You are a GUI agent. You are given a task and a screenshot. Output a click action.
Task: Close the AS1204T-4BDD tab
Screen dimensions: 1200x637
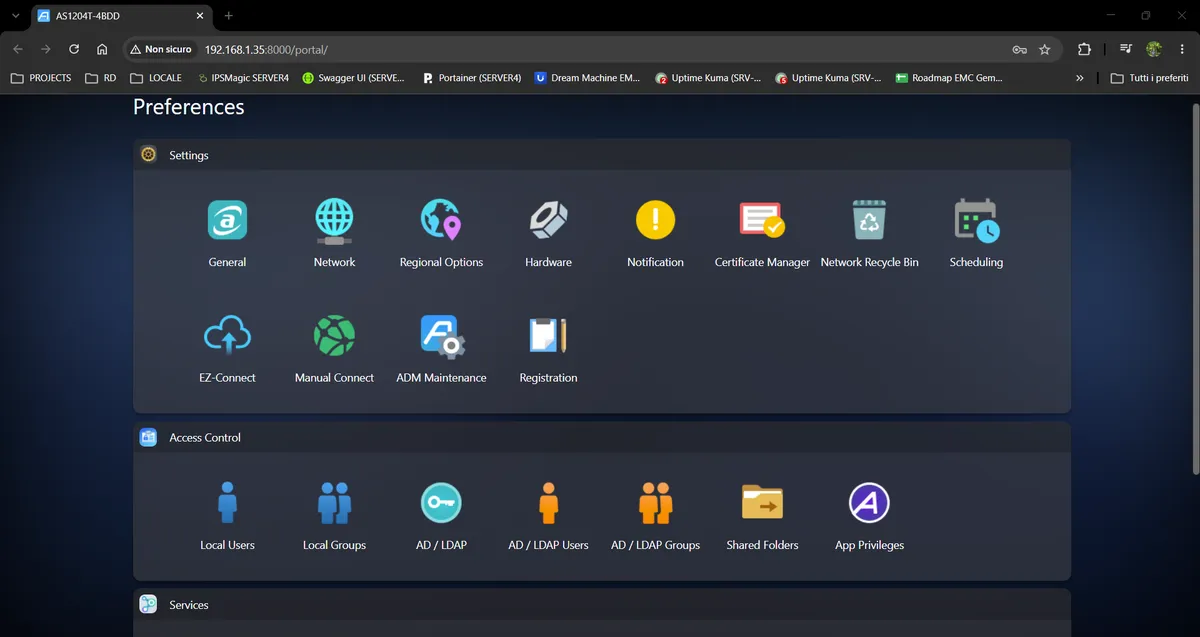199,16
